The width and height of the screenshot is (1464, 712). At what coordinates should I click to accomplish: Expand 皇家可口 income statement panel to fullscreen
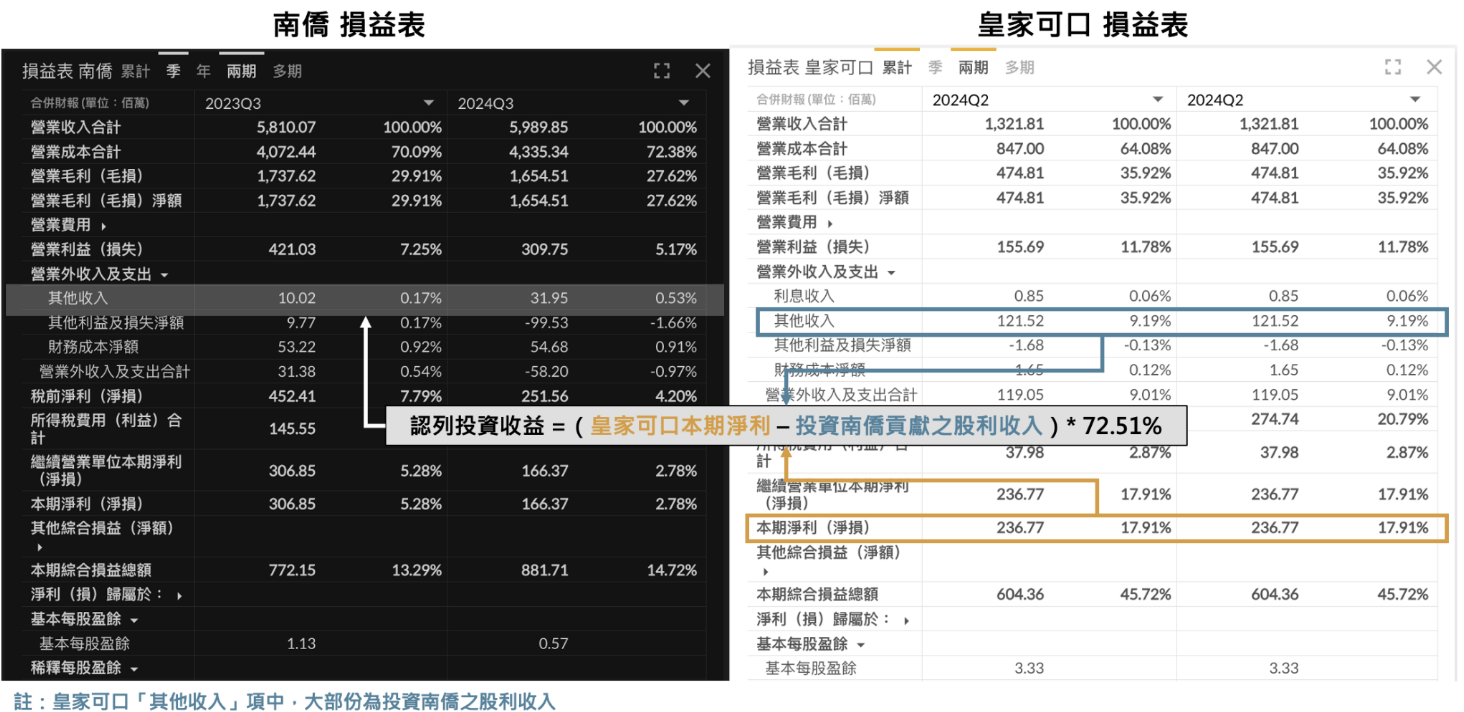click(x=1393, y=67)
